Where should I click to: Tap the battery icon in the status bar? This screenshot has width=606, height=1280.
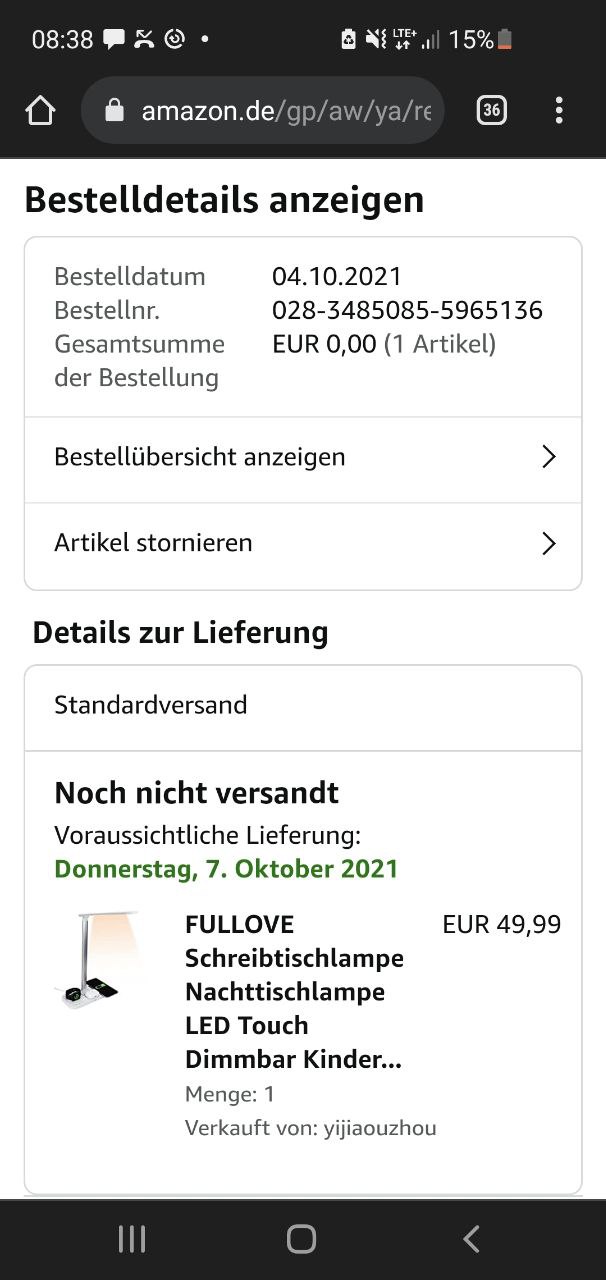(505, 40)
